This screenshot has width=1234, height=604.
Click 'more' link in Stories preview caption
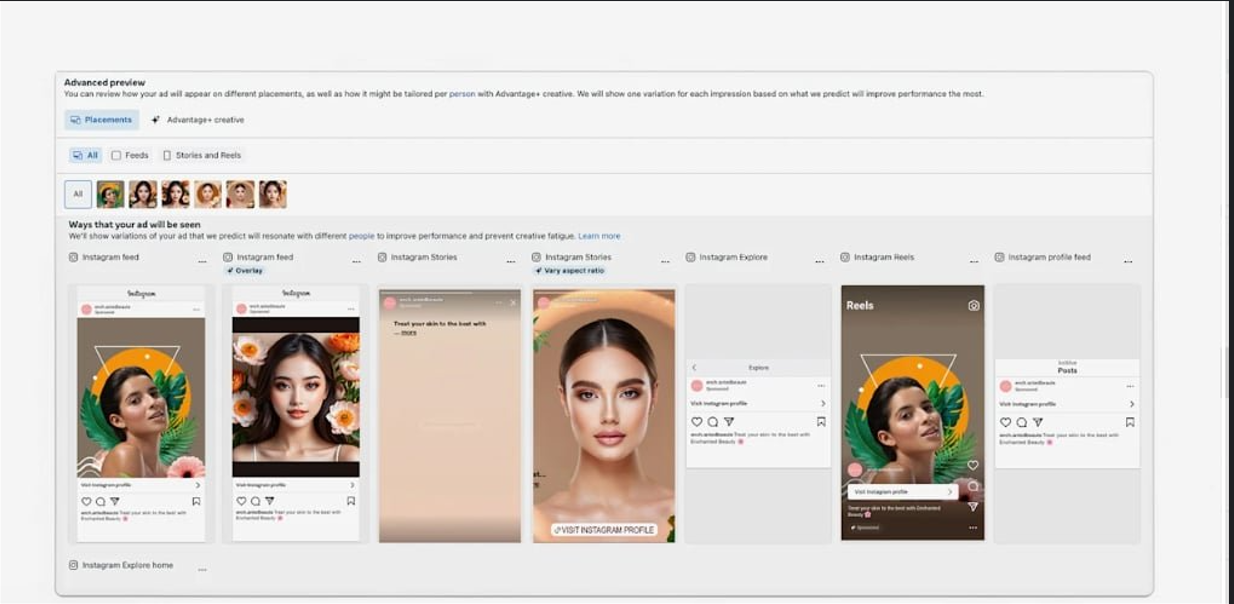click(408, 332)
